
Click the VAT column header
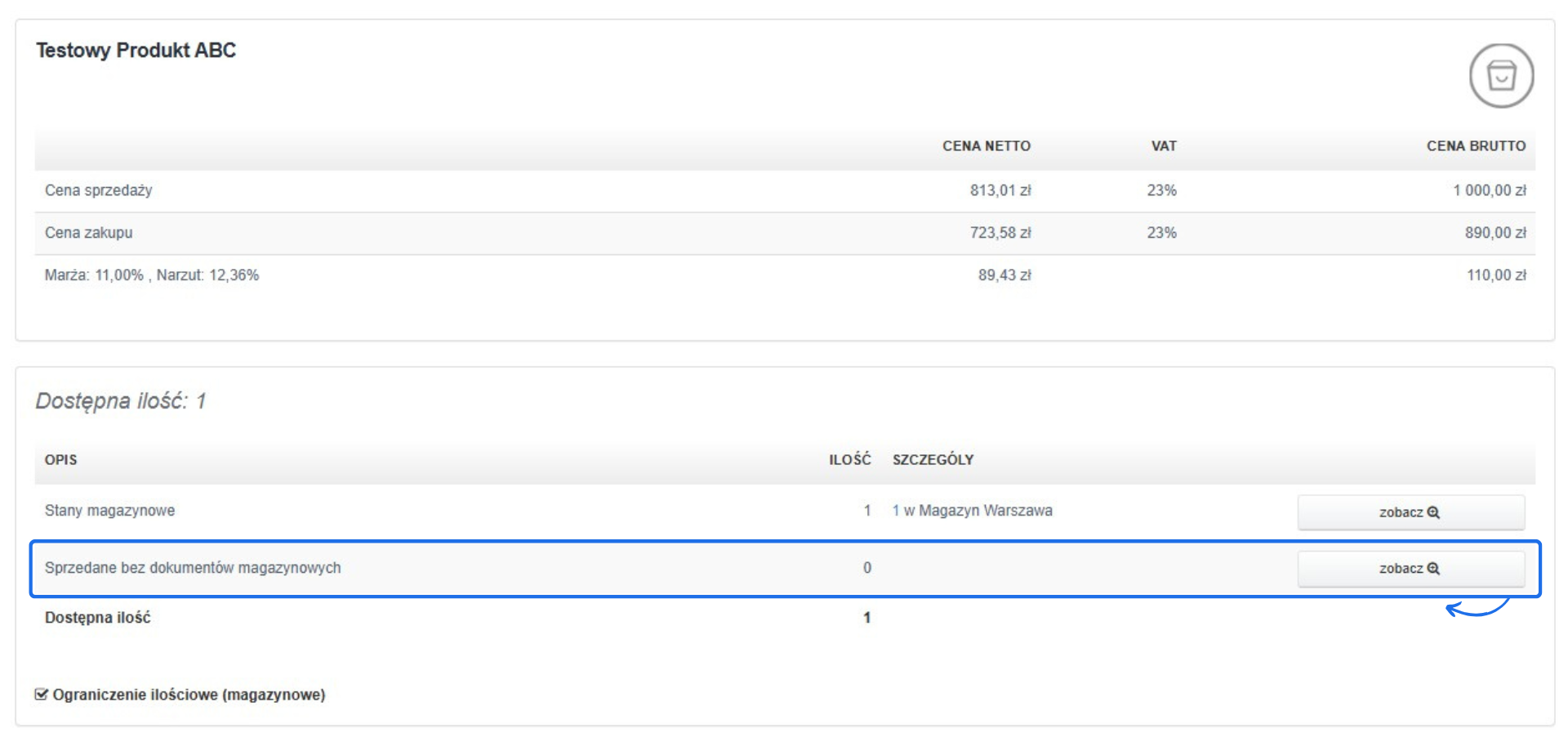coord(1163,146)
